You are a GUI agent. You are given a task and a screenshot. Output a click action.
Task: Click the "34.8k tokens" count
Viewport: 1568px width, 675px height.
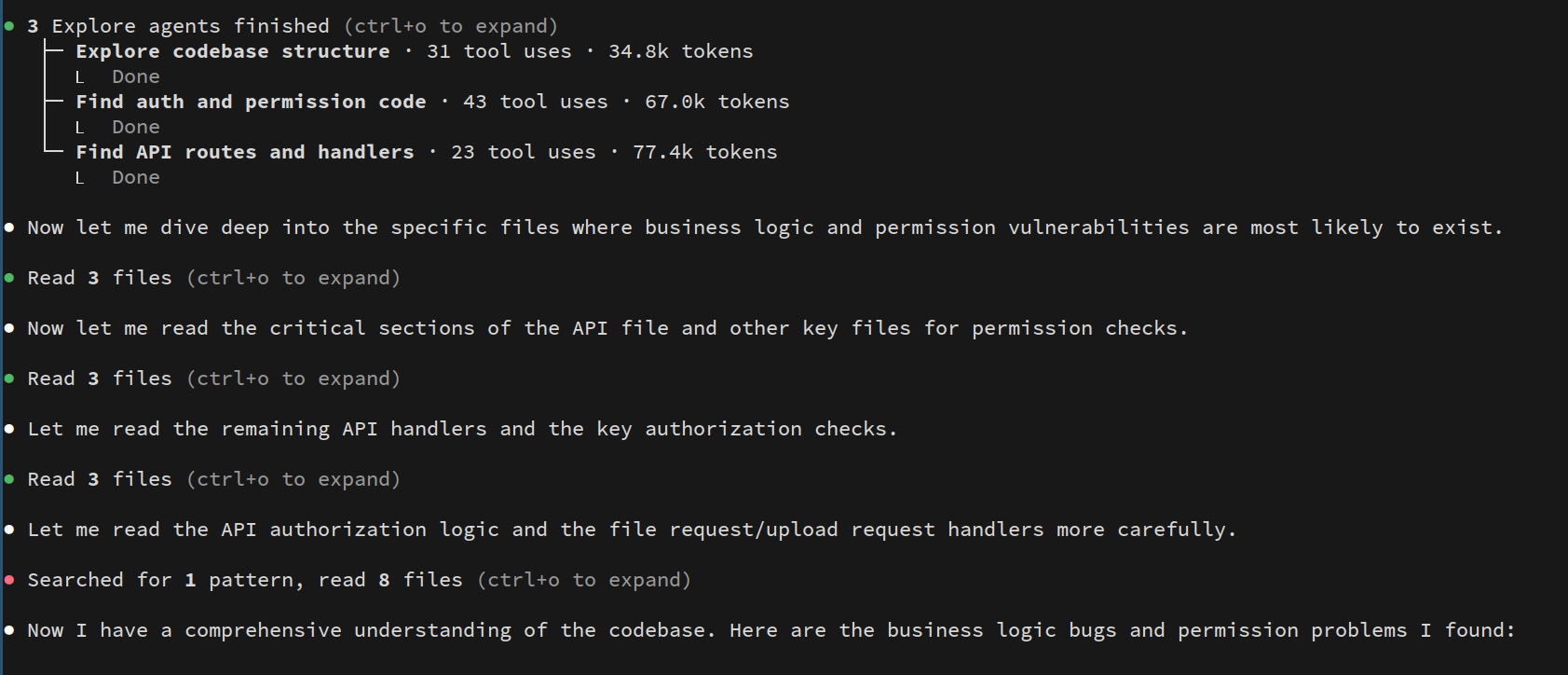(680, 51)
